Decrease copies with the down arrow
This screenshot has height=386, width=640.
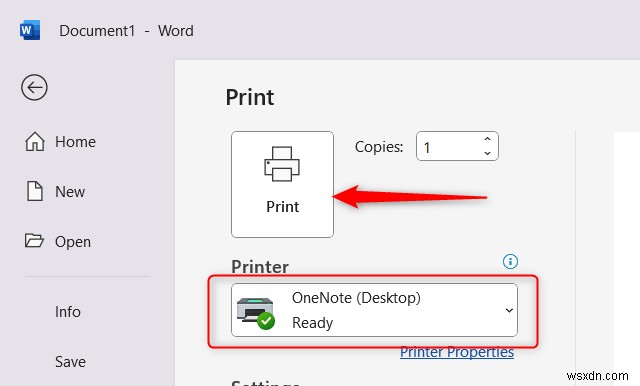[487, 153]
